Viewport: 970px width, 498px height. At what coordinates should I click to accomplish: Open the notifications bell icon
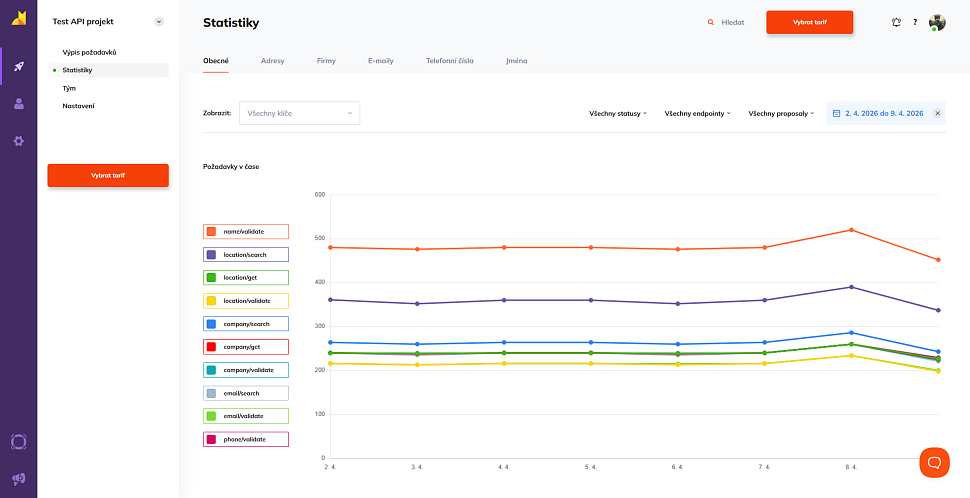896,22
